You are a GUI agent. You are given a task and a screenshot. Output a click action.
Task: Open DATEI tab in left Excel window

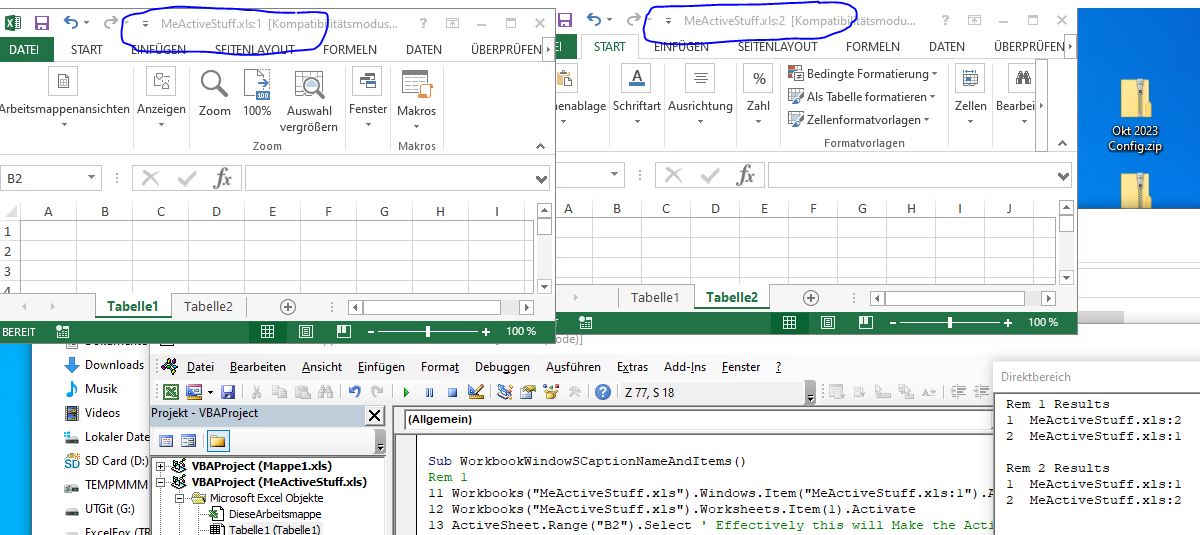25,49
